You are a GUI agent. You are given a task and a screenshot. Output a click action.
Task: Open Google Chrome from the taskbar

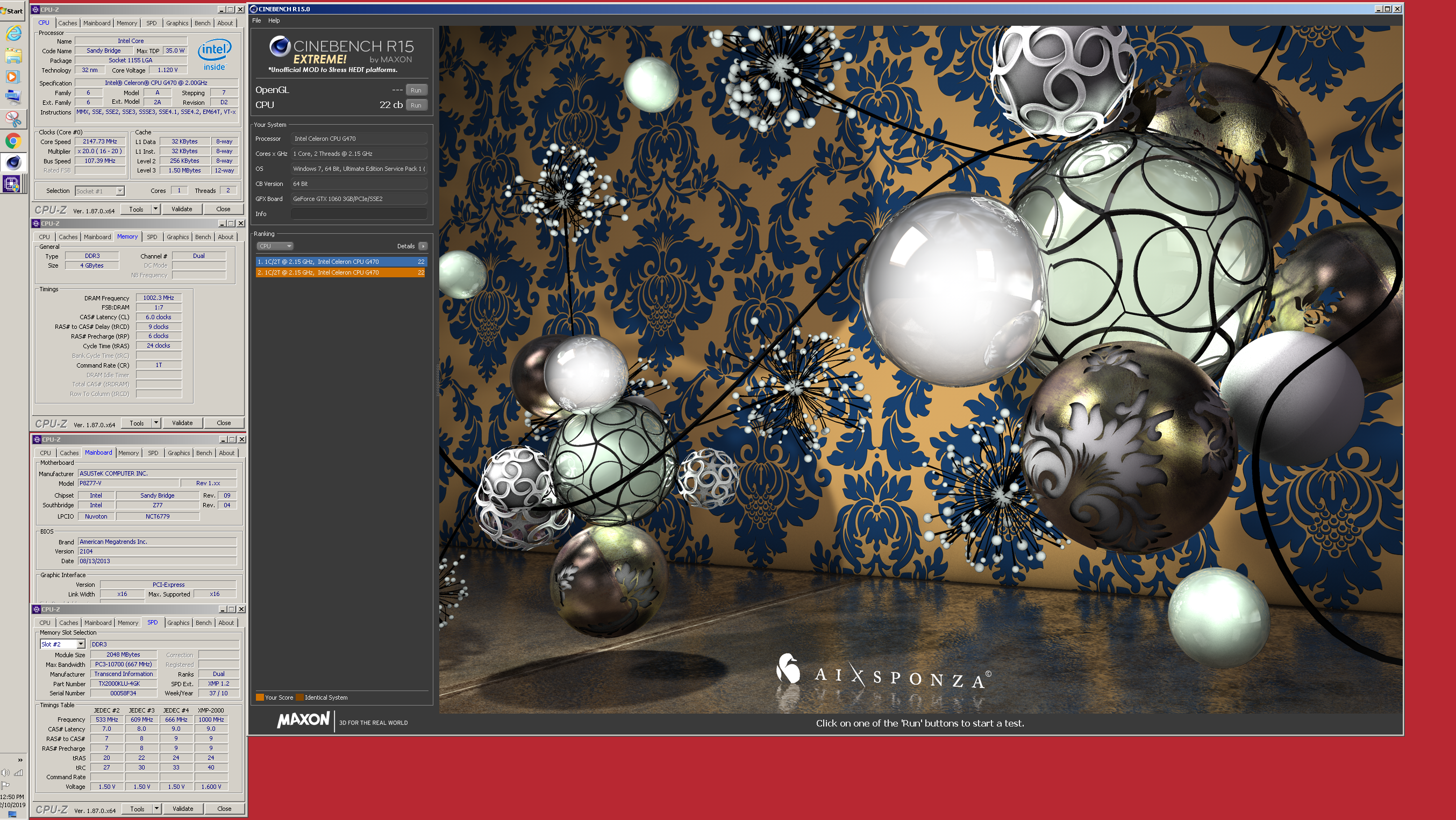point(13,141)
